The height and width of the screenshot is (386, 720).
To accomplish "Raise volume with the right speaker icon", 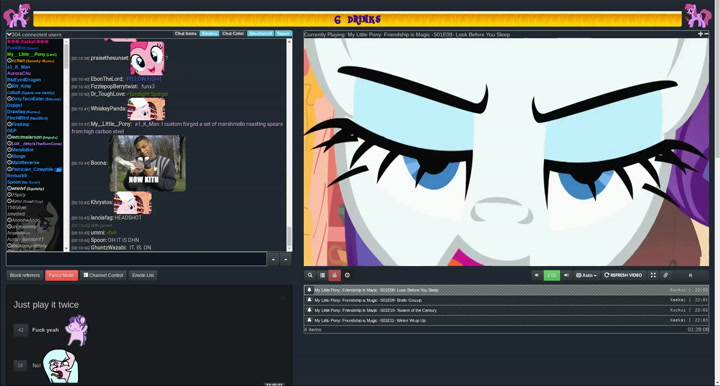I will [566, 275].
